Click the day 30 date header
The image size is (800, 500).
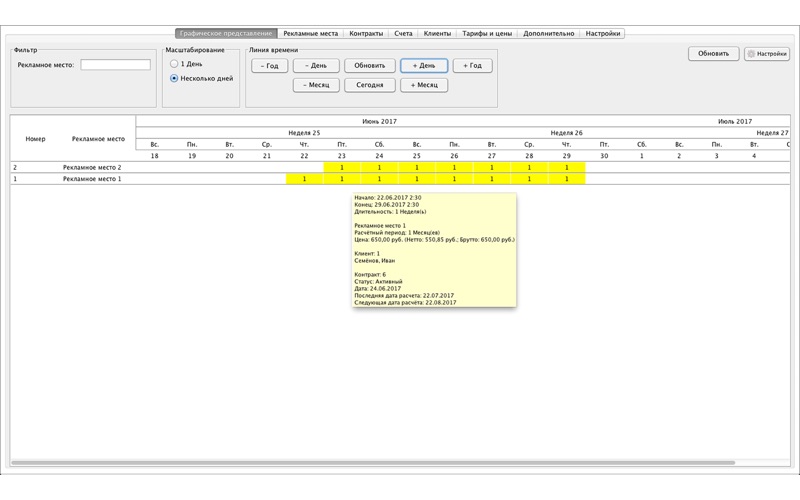604,156
